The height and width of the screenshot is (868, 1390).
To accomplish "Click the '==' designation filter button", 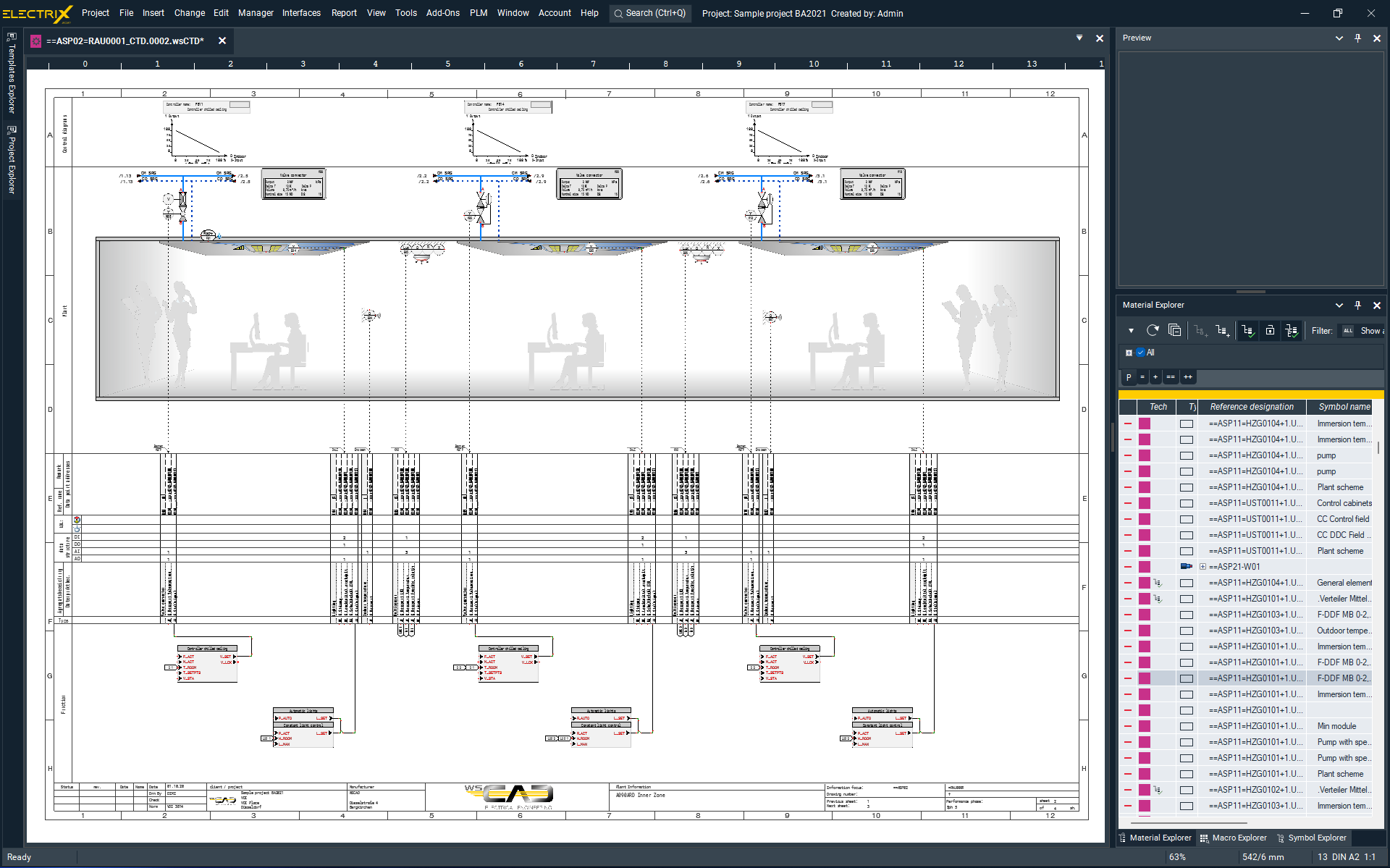I will [x=1171, y=377].
